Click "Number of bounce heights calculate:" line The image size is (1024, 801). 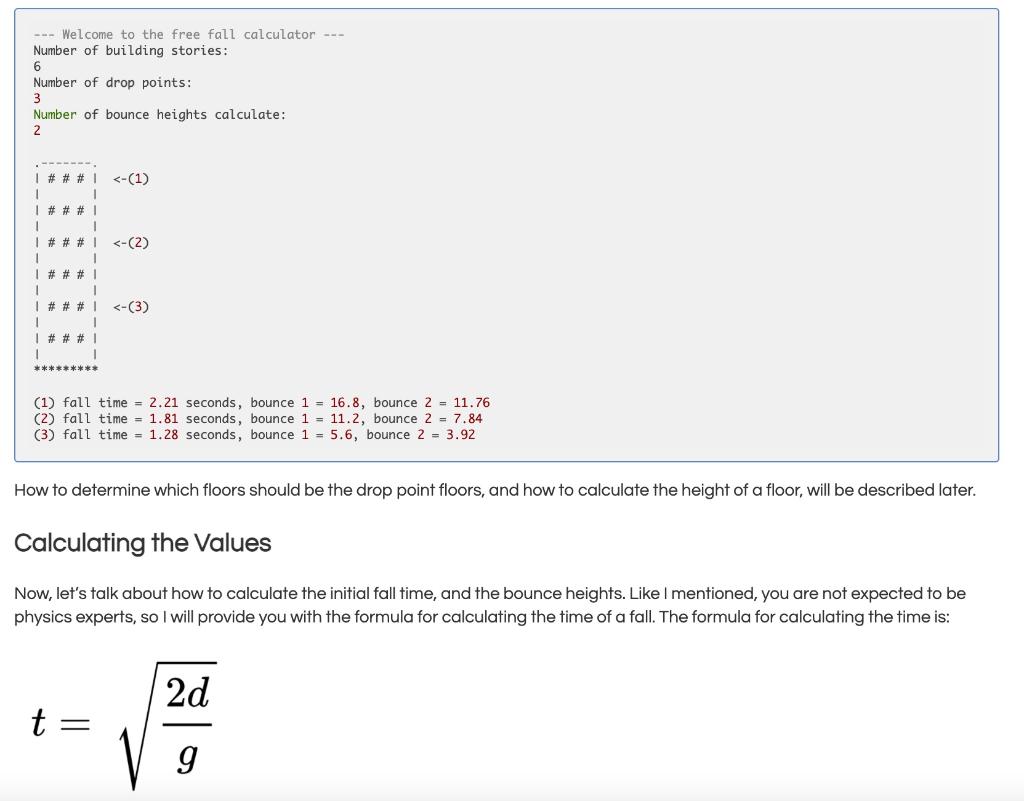point(159,114)
